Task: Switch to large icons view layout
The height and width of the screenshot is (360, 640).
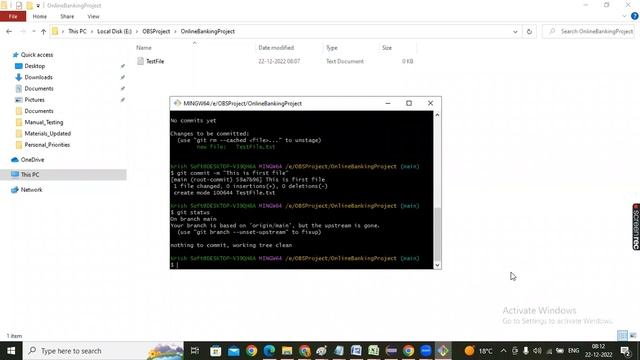Action: click(633, 336)
